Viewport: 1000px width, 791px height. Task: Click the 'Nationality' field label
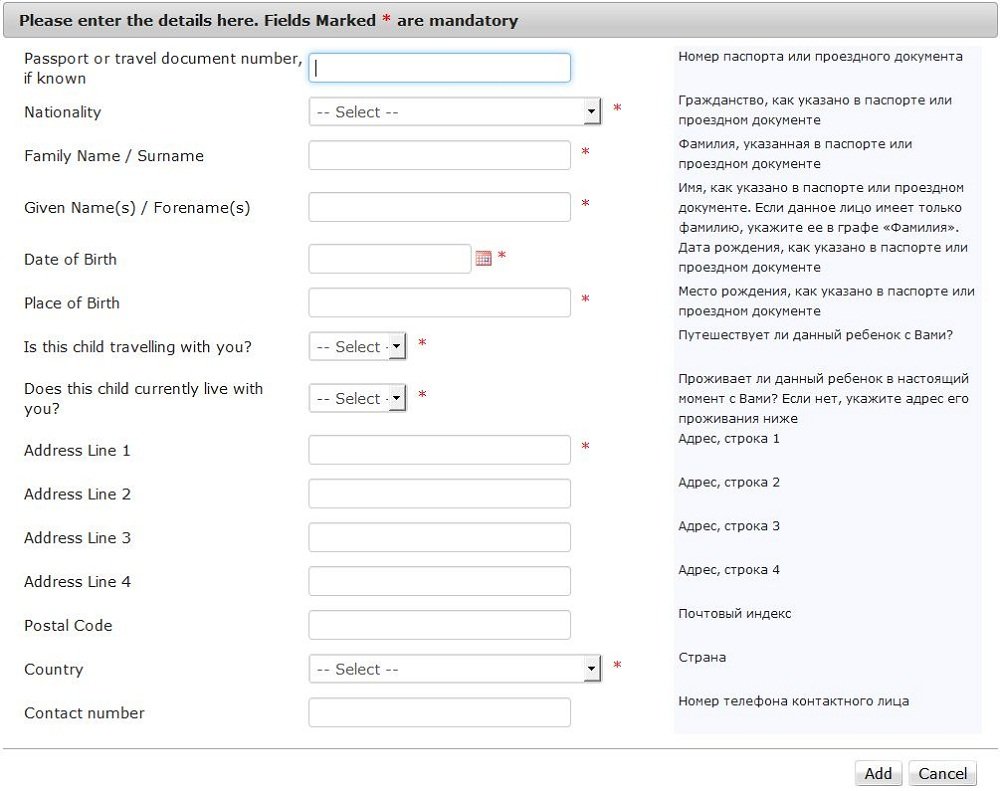[62, 112]
